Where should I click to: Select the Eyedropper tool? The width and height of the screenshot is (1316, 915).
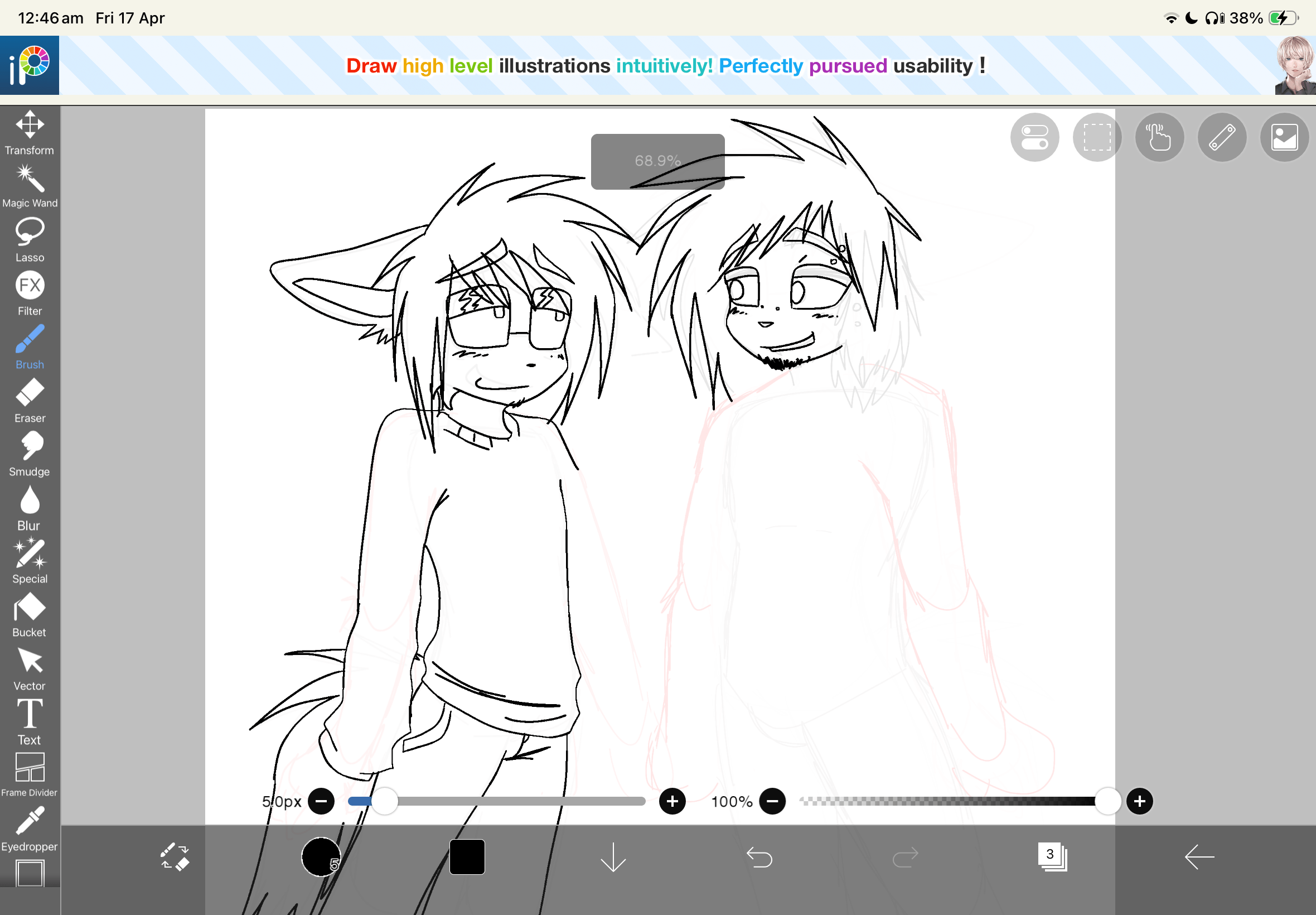pos(29,829)
